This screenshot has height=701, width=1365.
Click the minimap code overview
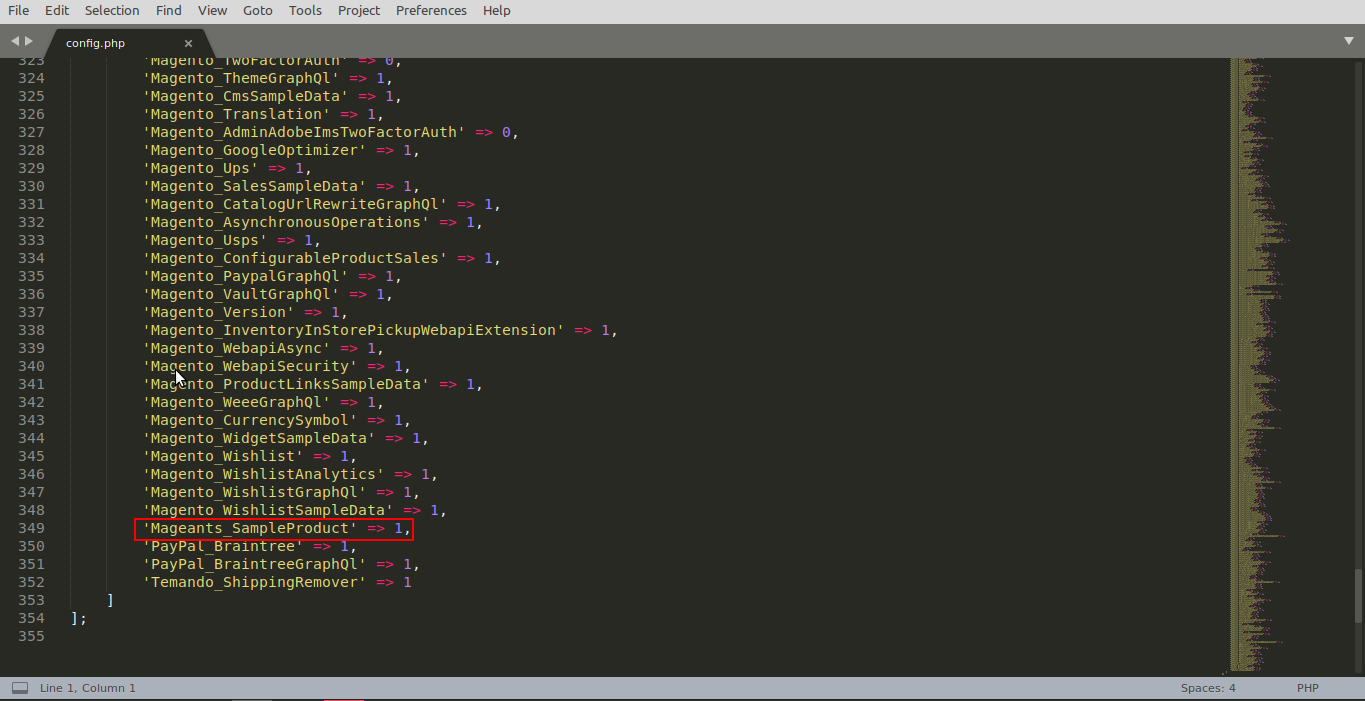coord(1255,300)
